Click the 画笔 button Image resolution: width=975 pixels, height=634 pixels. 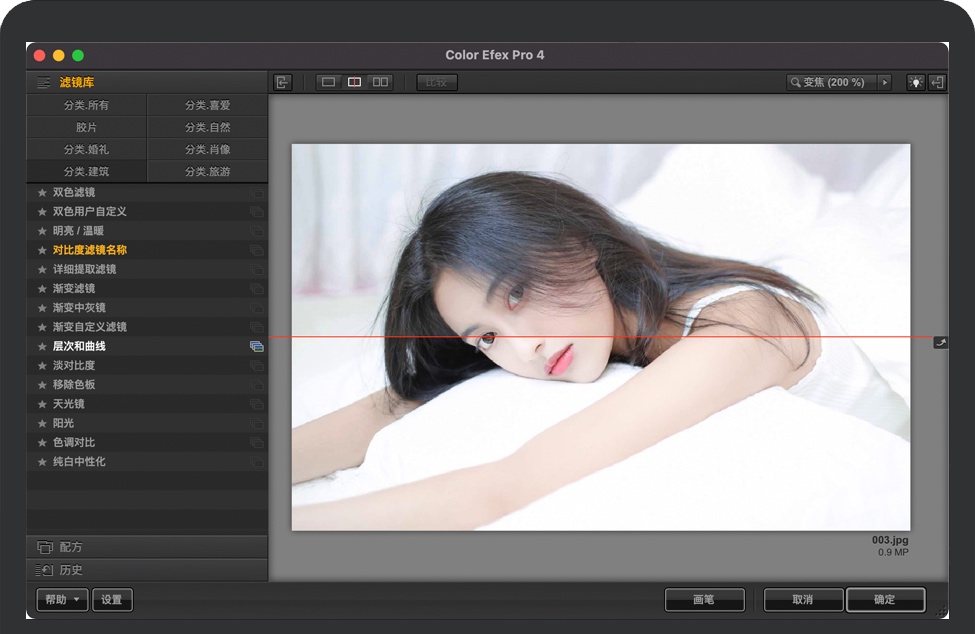pos(704,600)
